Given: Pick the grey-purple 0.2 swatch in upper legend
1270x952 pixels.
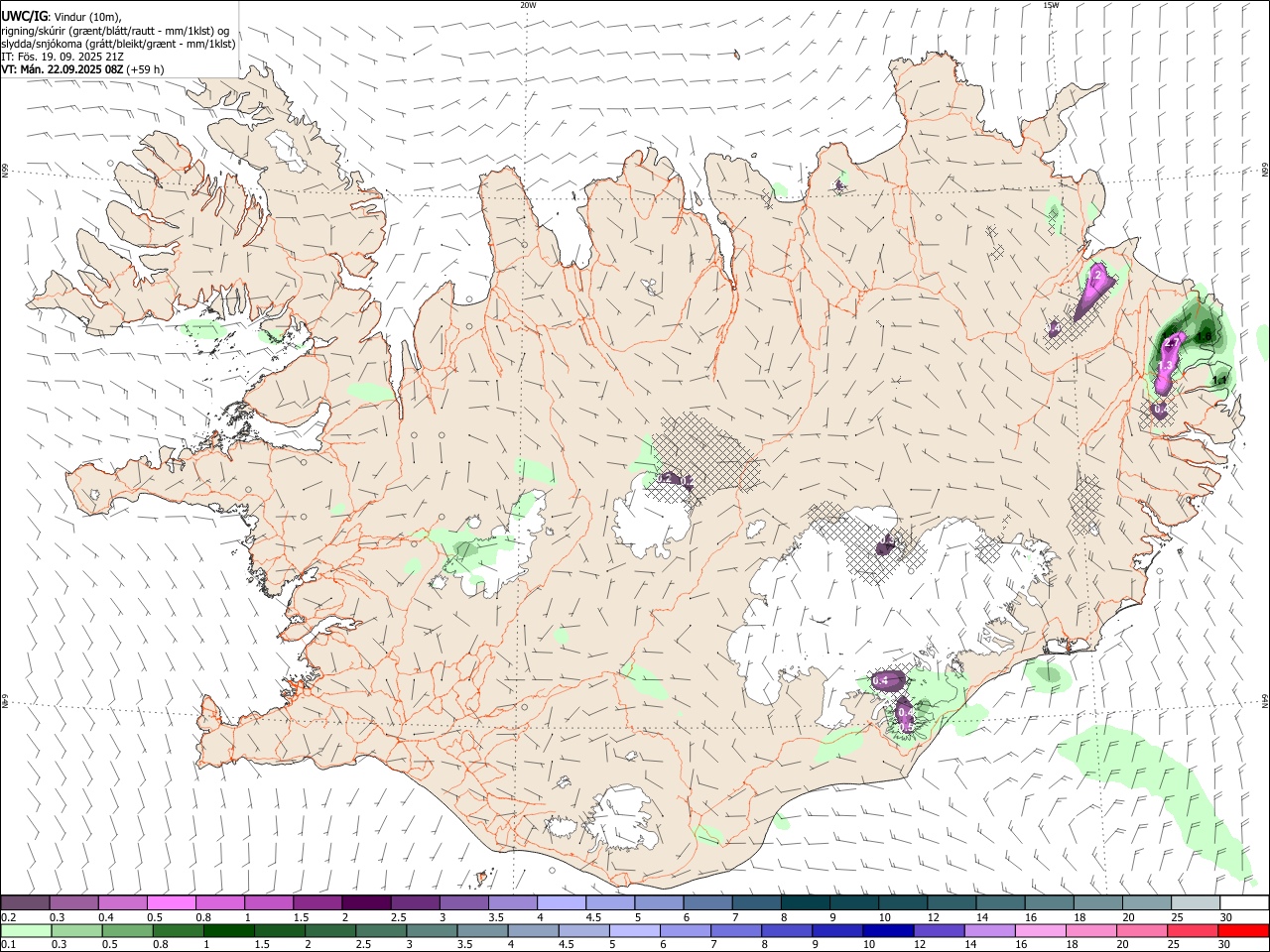Looking at the screenshot, I should tap(25, 902).
